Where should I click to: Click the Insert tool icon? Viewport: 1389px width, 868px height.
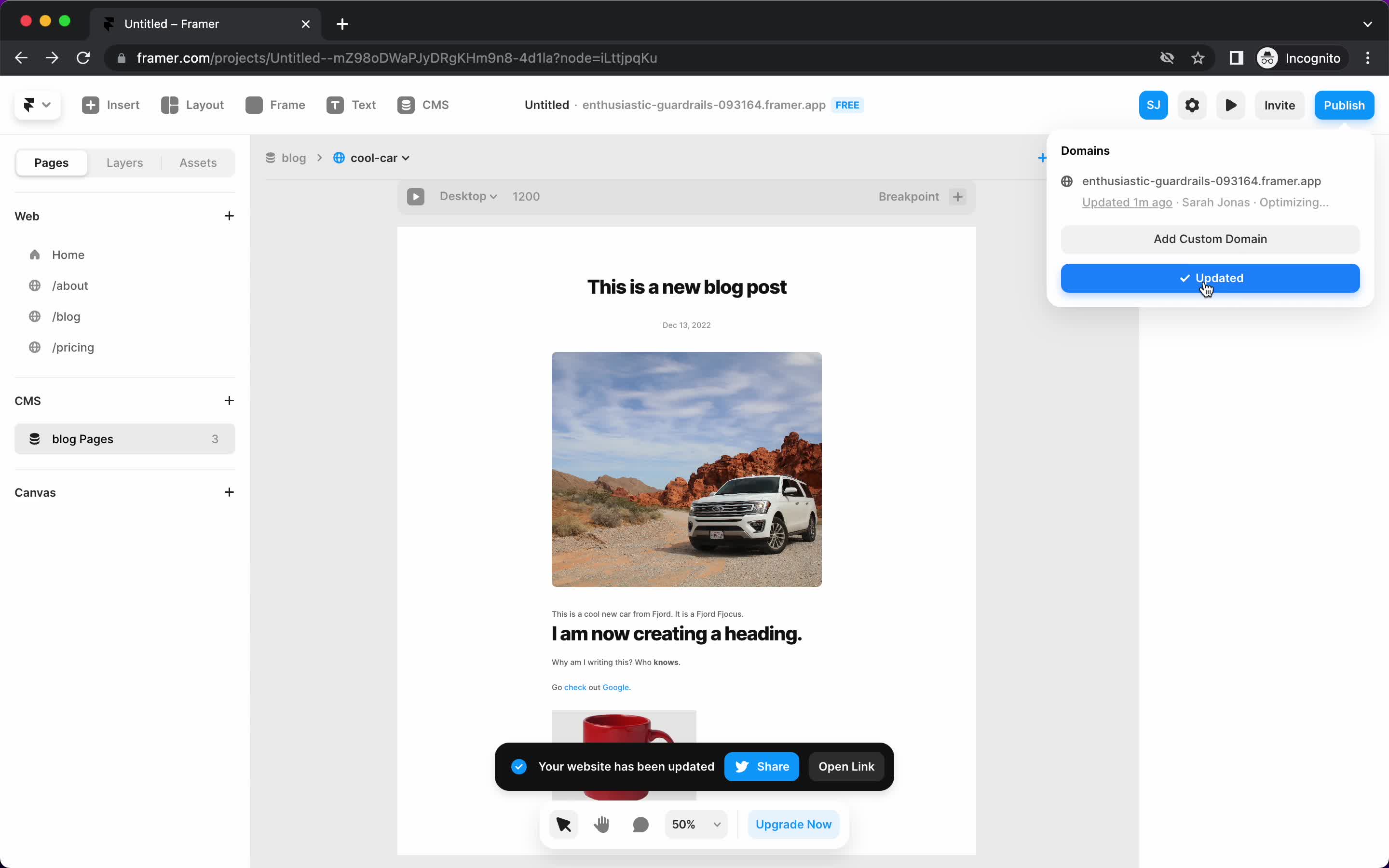tap(90, 105)
